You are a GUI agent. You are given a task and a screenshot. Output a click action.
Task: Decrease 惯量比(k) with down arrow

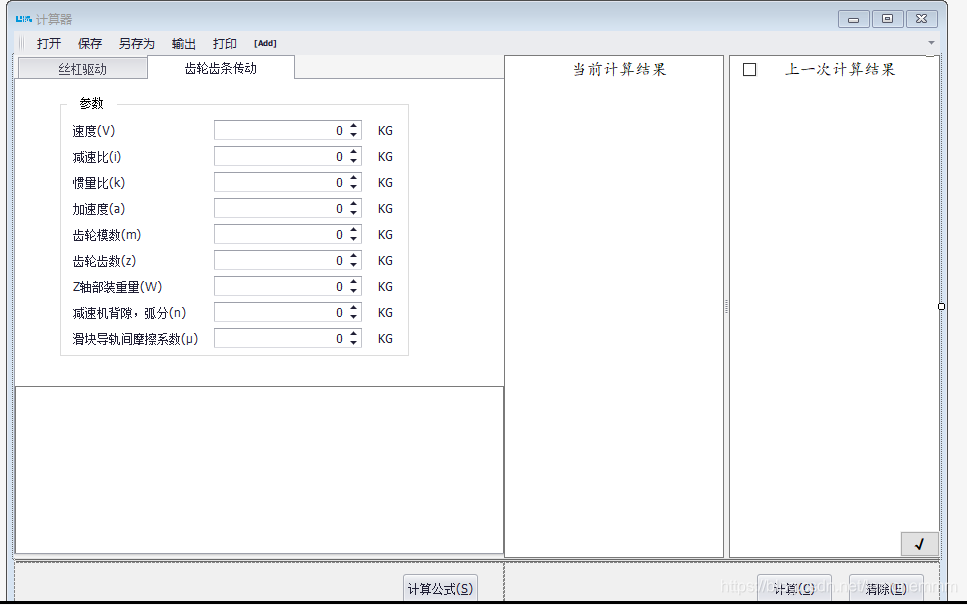(x=353, y=187)
